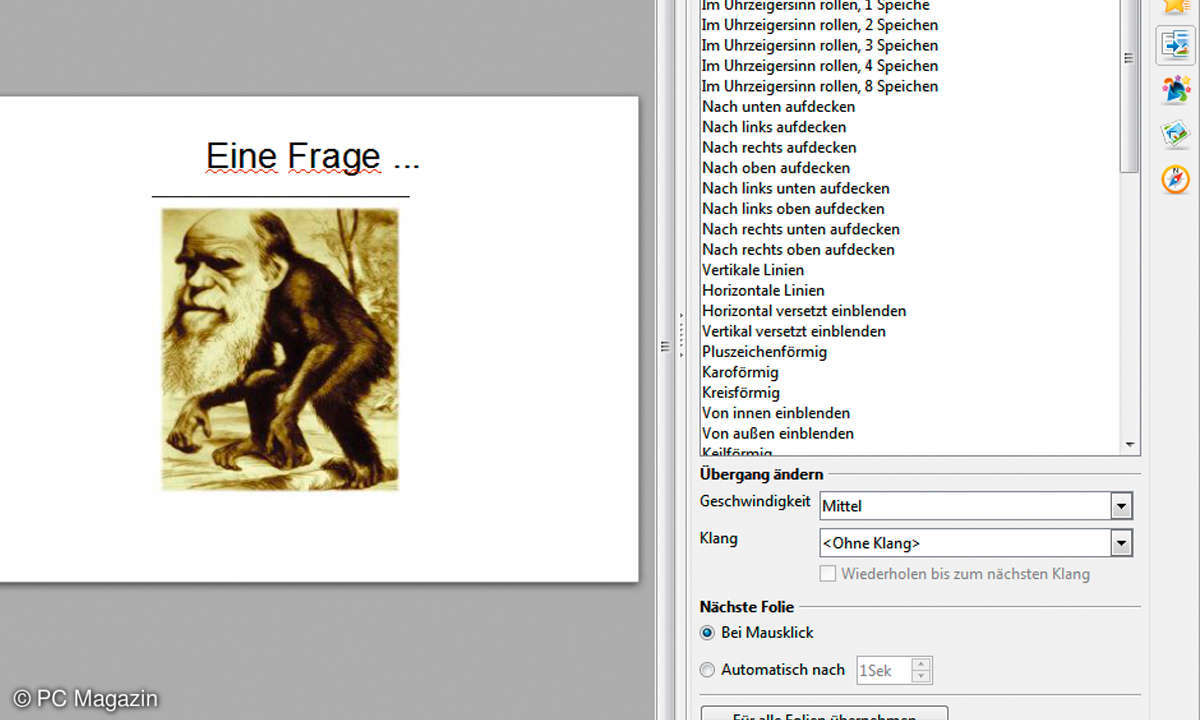This screenshot has height=720, width=1200.
Task: Open the Geschwindigkeit dropdown showing Mittel
Action: pos(976,506)
